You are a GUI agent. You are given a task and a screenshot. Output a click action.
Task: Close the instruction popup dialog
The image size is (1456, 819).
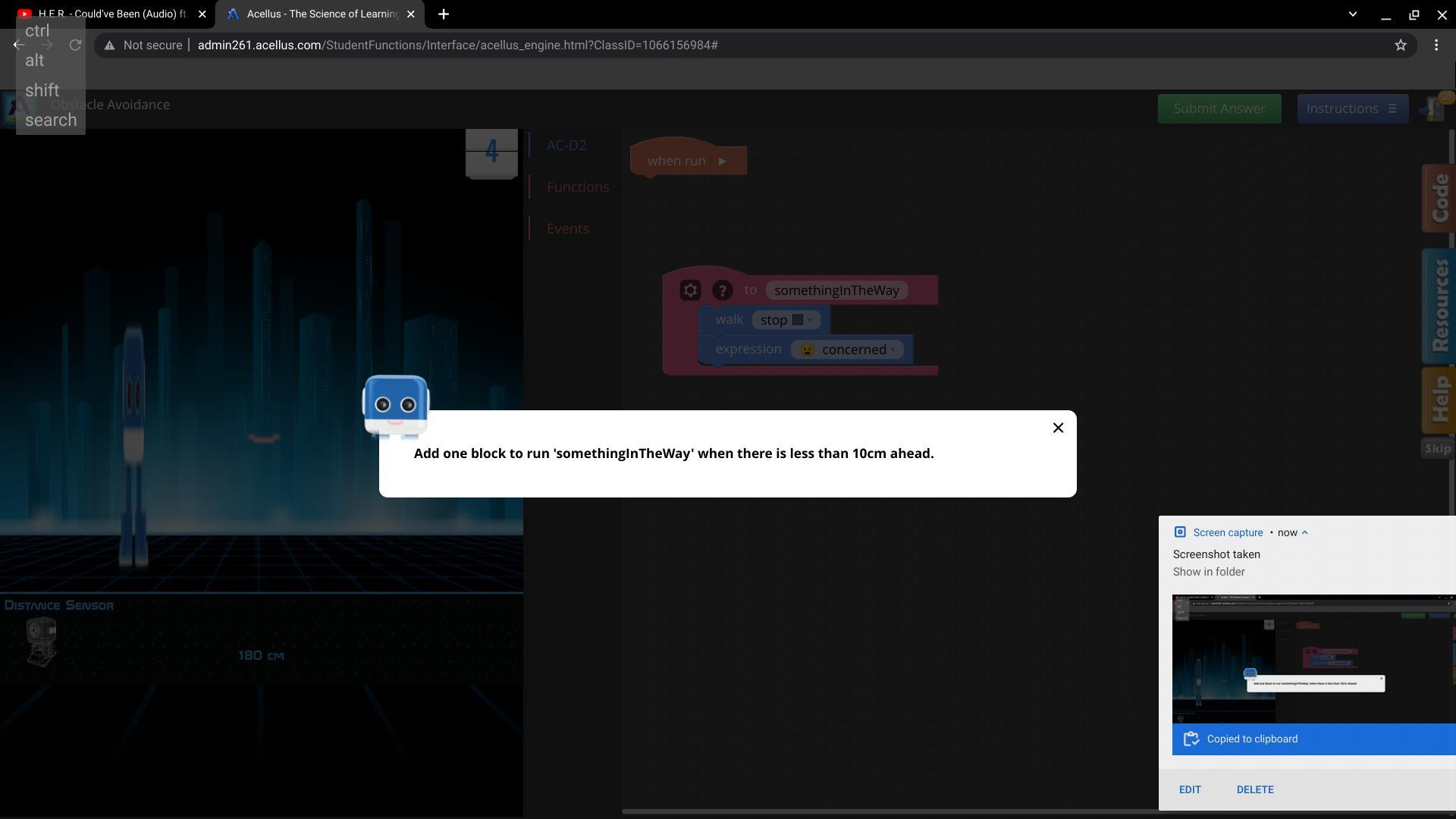pos(1058,428)
